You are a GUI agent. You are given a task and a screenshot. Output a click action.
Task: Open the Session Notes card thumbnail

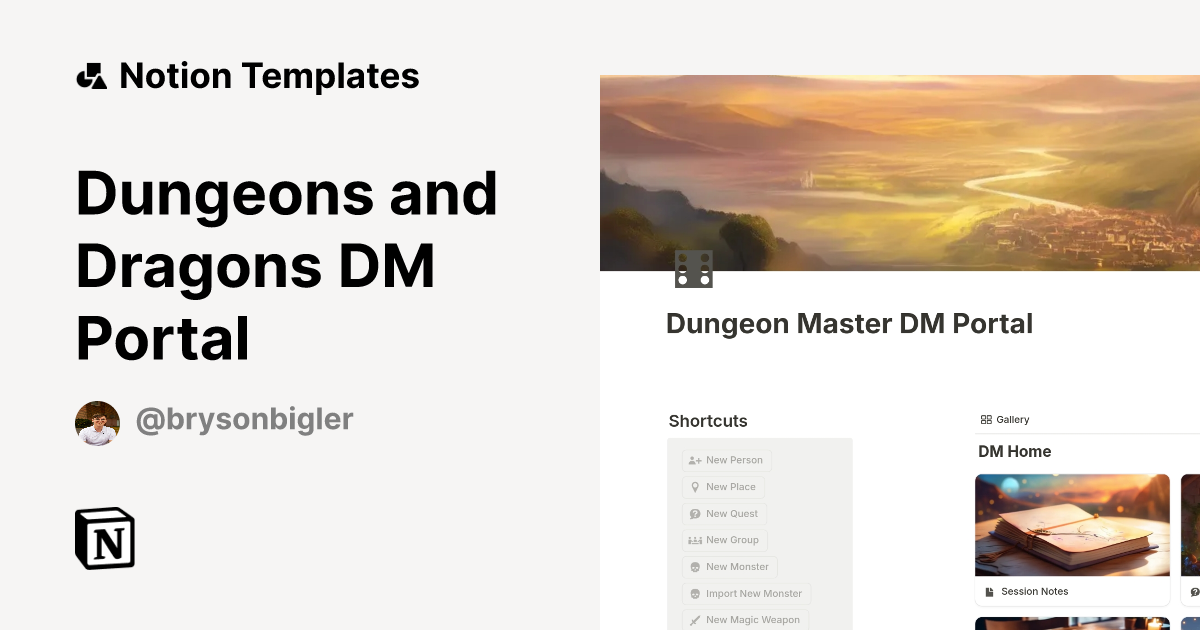coord(1072,525)
